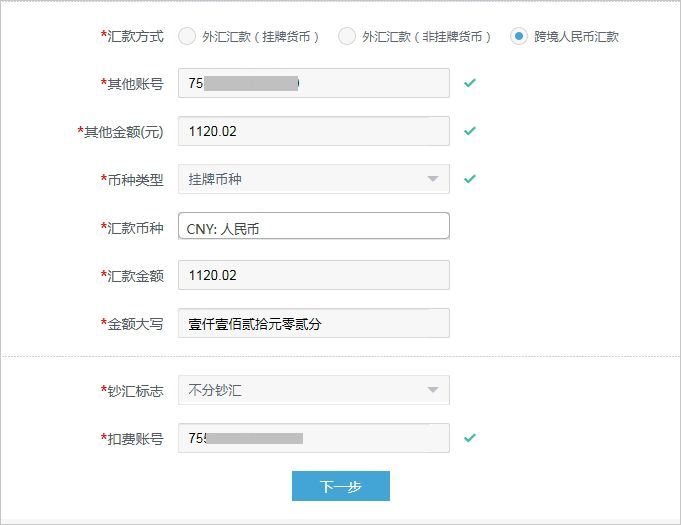This screenshot has height=525, width=681.
Task: Choose the 跨境人民币汇款 radio button
Action: pos(518,37)
